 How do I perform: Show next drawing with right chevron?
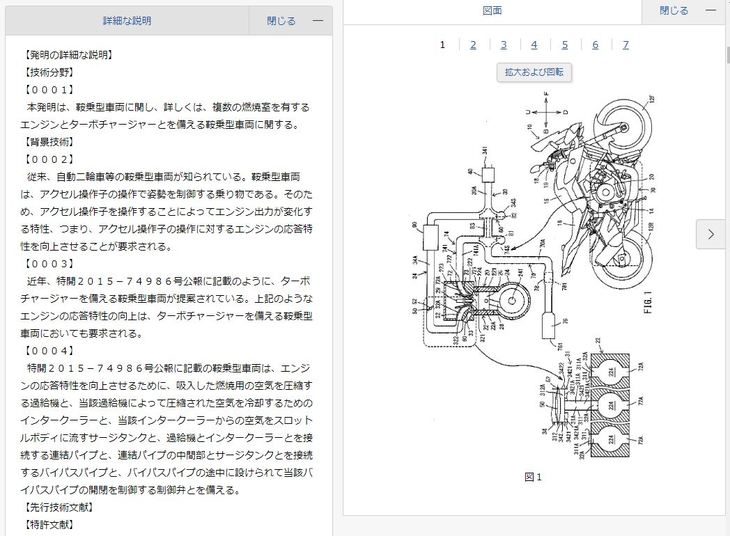pos(710,234)
